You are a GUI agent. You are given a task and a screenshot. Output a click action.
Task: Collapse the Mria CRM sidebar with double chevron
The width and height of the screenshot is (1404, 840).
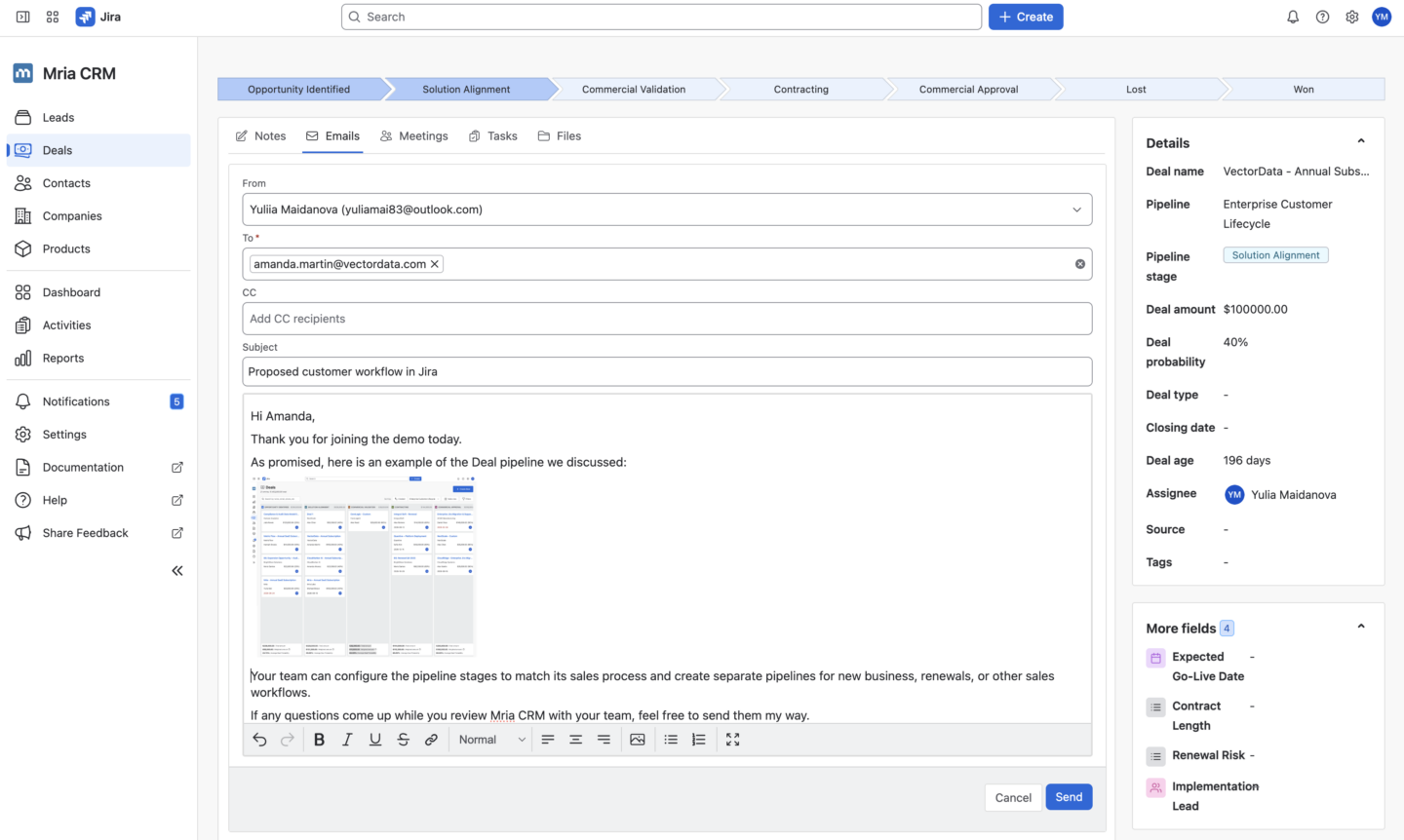[x=177, y=571]
